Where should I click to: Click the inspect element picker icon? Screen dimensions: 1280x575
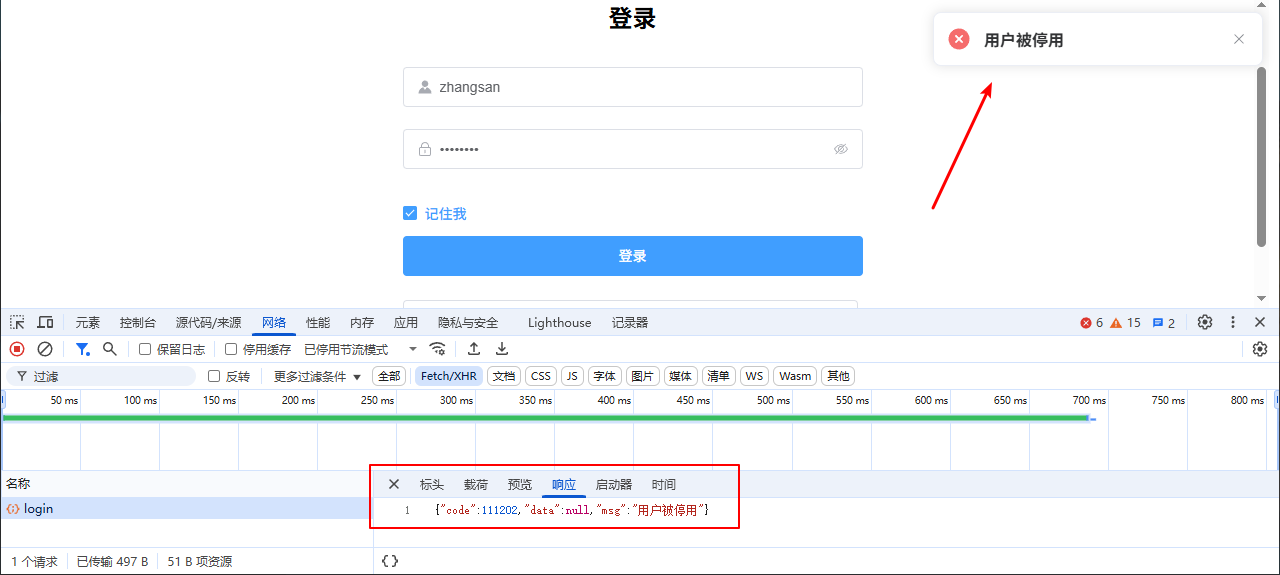pyautogui.click(x=18, y=322)
